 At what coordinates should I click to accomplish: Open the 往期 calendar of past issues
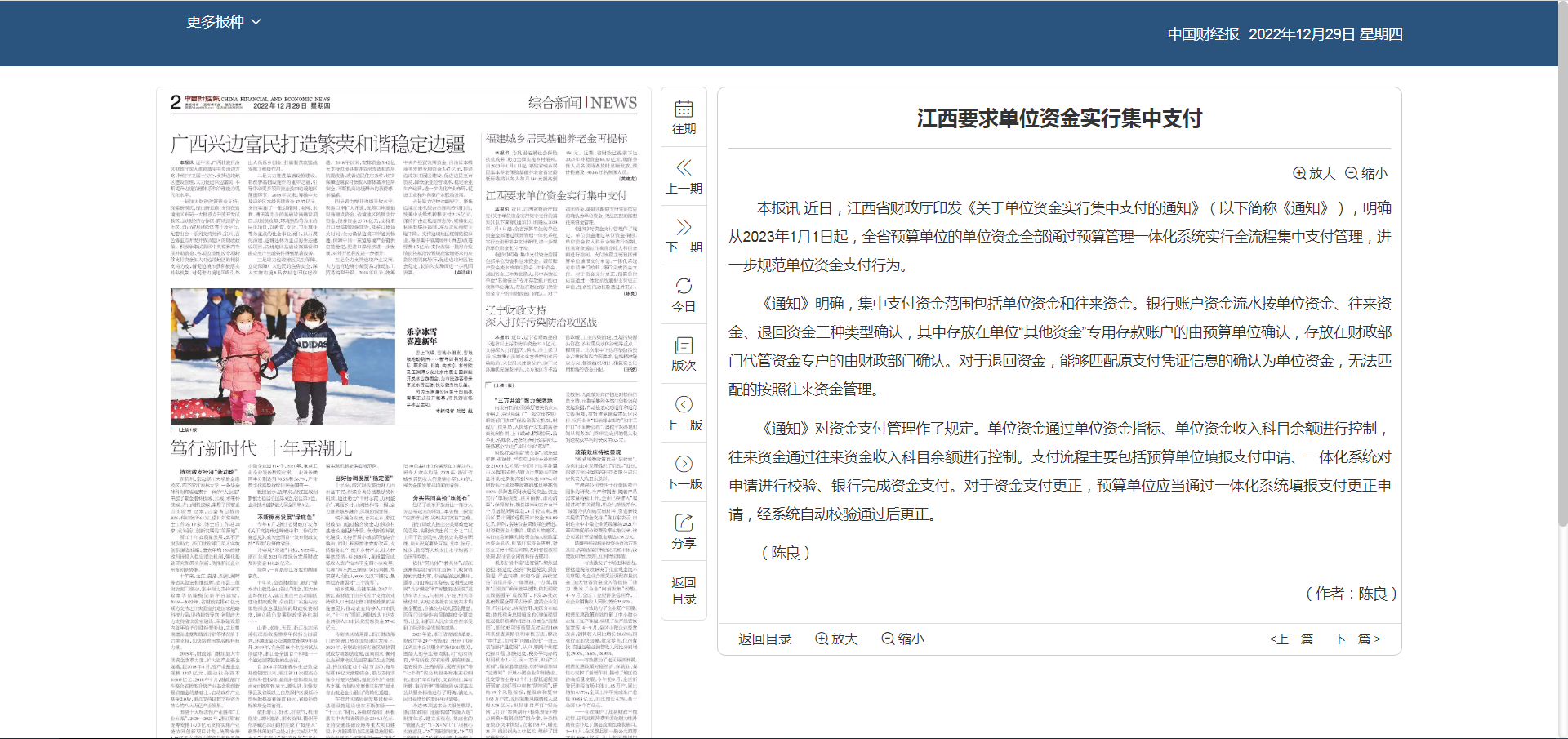click(x=684, y=116)
